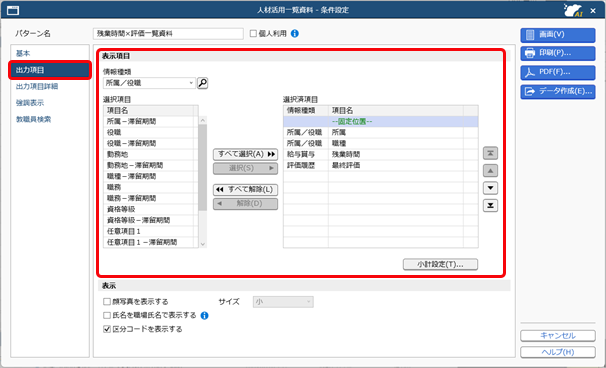This screenshot has width=606, height=368.
Task: Select the --固定位置-- row in 選択済項目
Action: point(381,121)
